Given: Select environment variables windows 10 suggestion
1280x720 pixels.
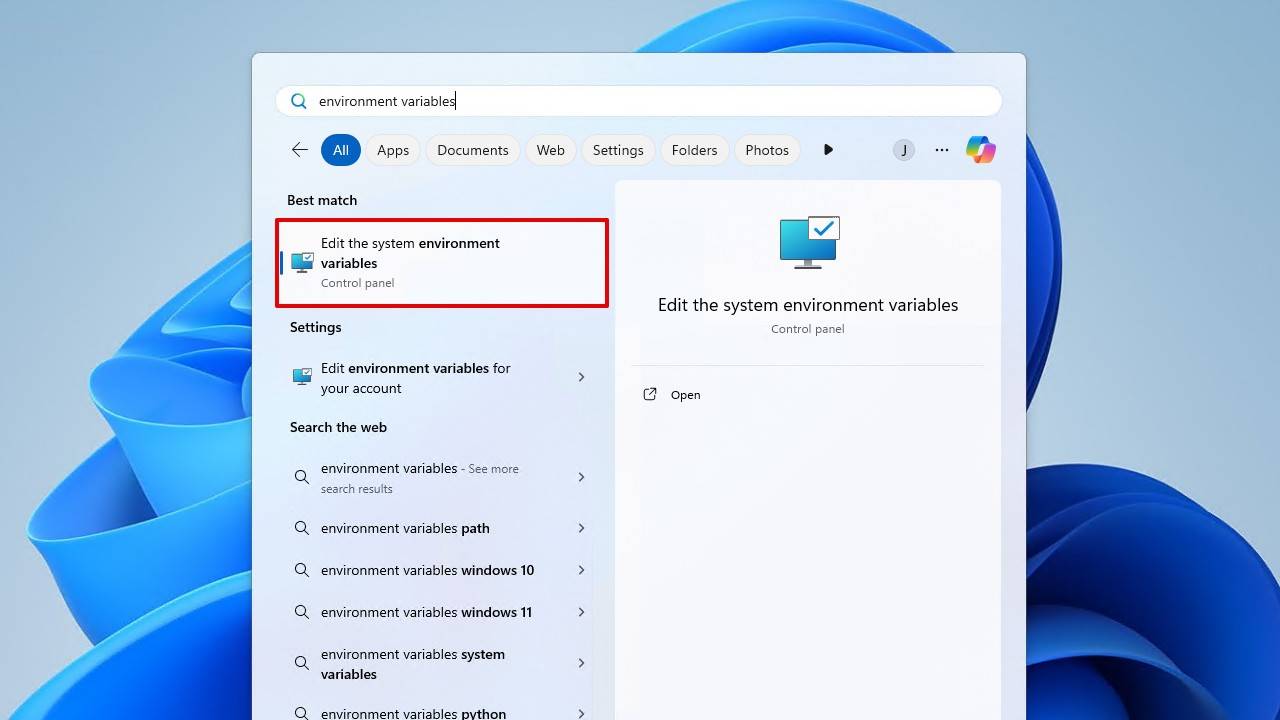Looking at the screenshot, I should (x=440, y=570).
